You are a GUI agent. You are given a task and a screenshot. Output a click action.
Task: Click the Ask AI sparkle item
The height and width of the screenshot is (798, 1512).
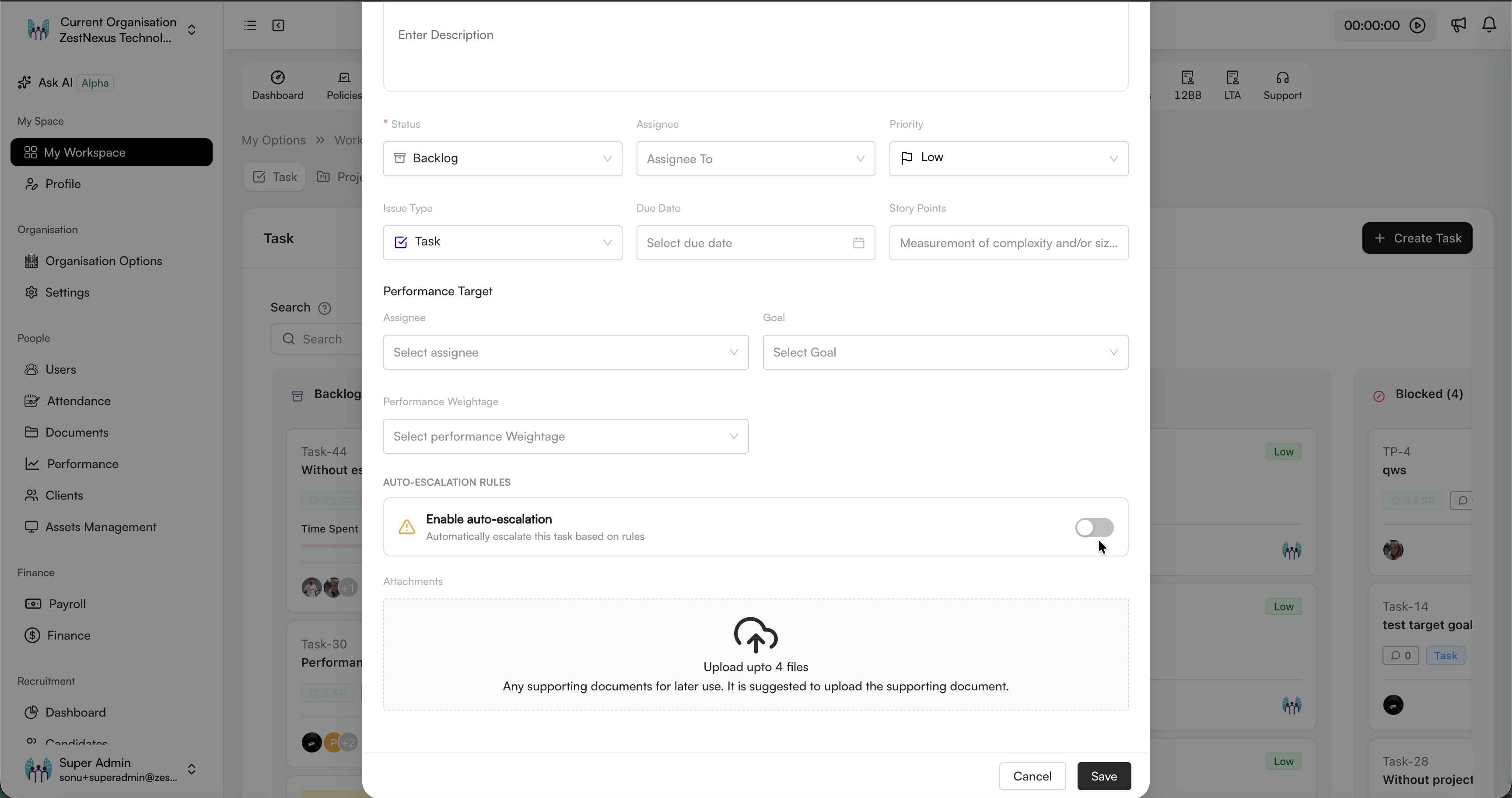(x=65, y=83)
